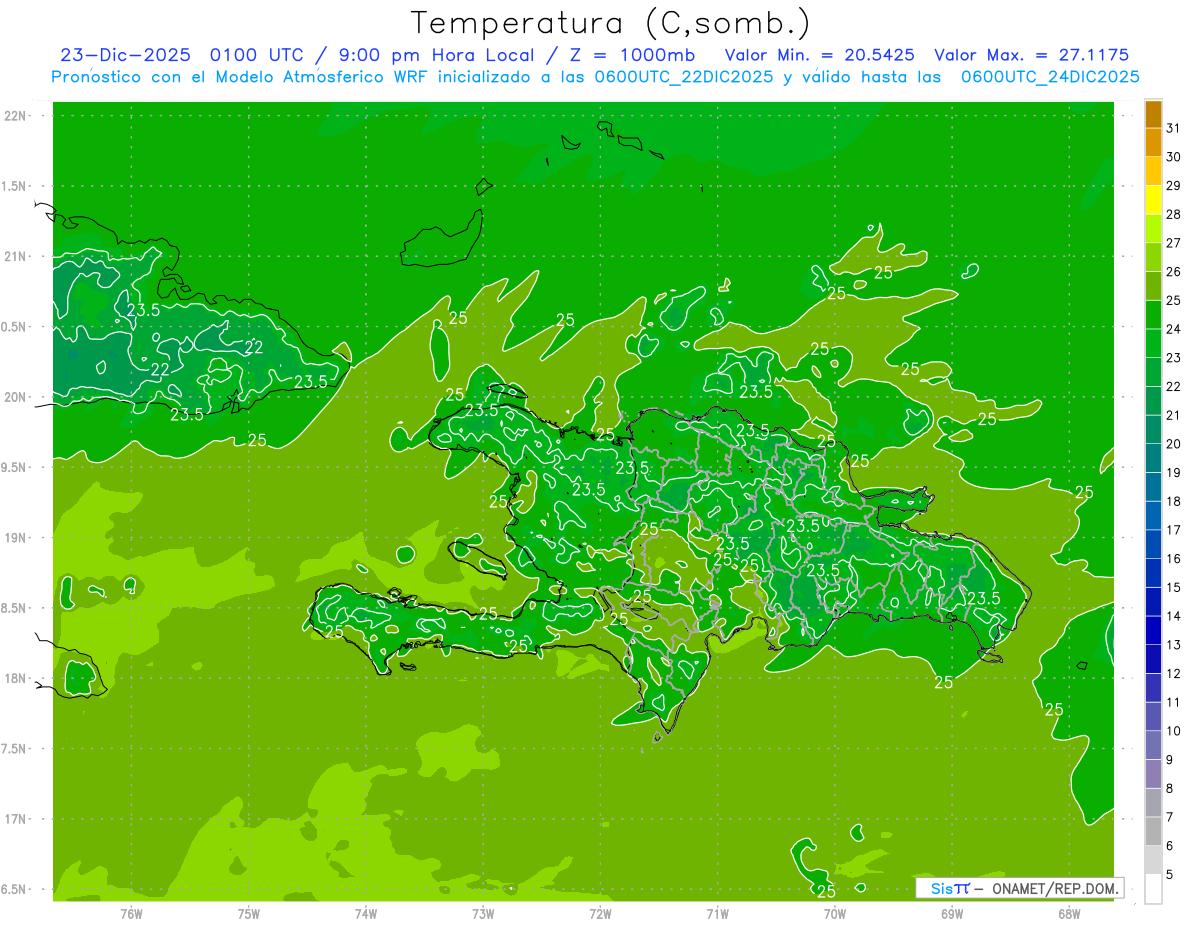This screenshot has height=927, width=1200.
Task: Click the "28" tick on the color scale
Action: [1174, 214]
